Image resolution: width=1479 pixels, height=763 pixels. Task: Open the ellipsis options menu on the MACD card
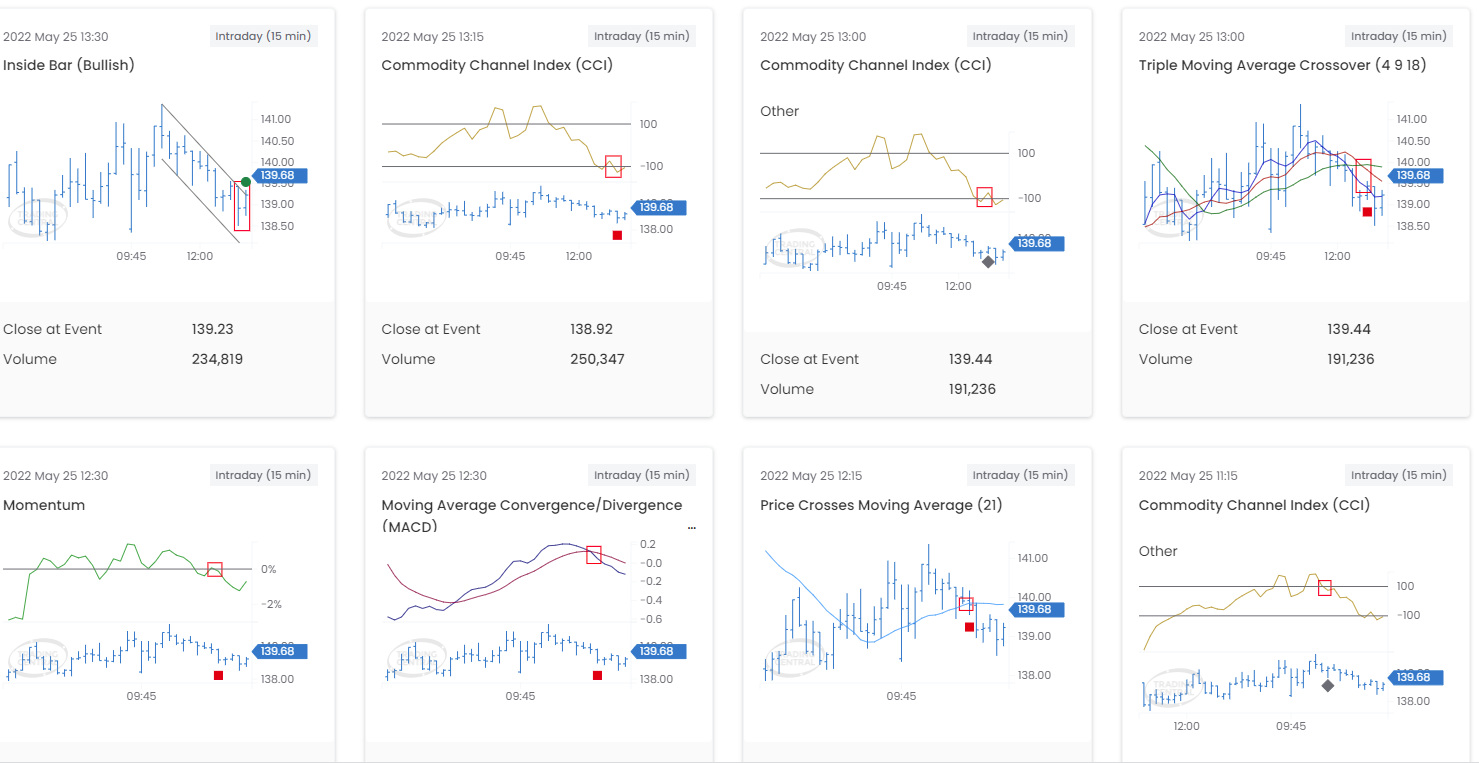click(x=691, y=527)
